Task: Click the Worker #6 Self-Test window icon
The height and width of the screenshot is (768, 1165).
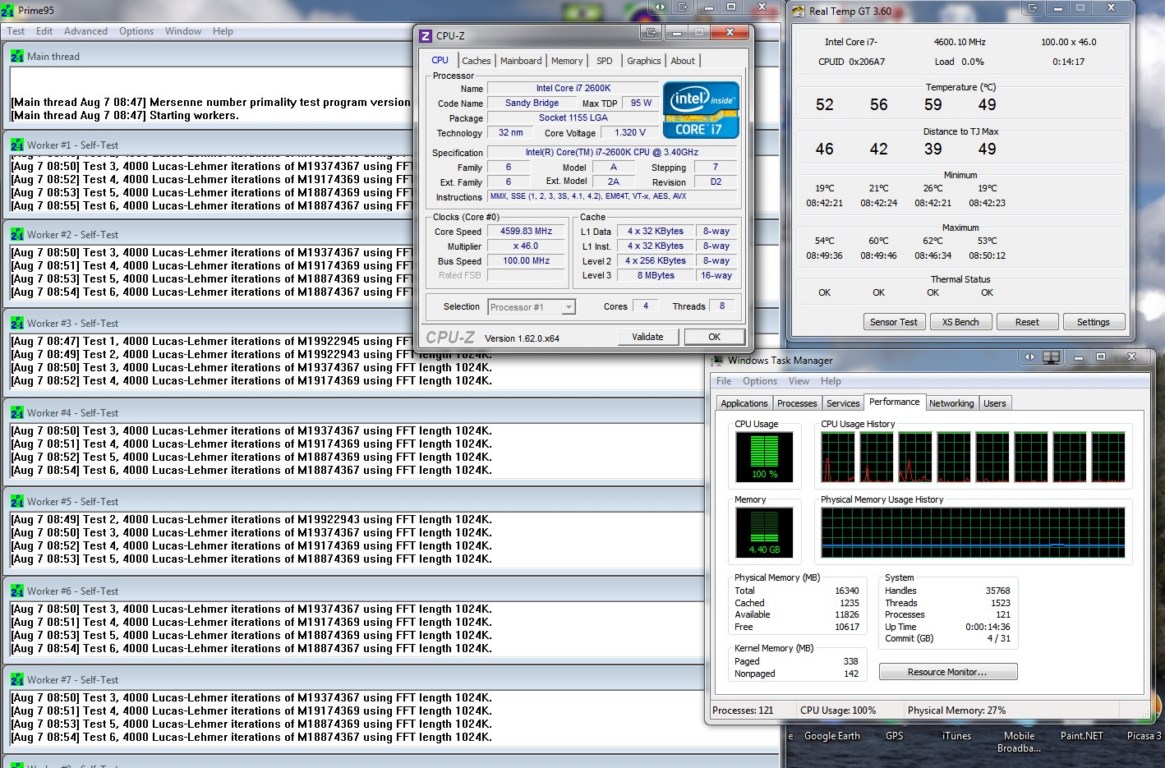Action: click(17, 590)
